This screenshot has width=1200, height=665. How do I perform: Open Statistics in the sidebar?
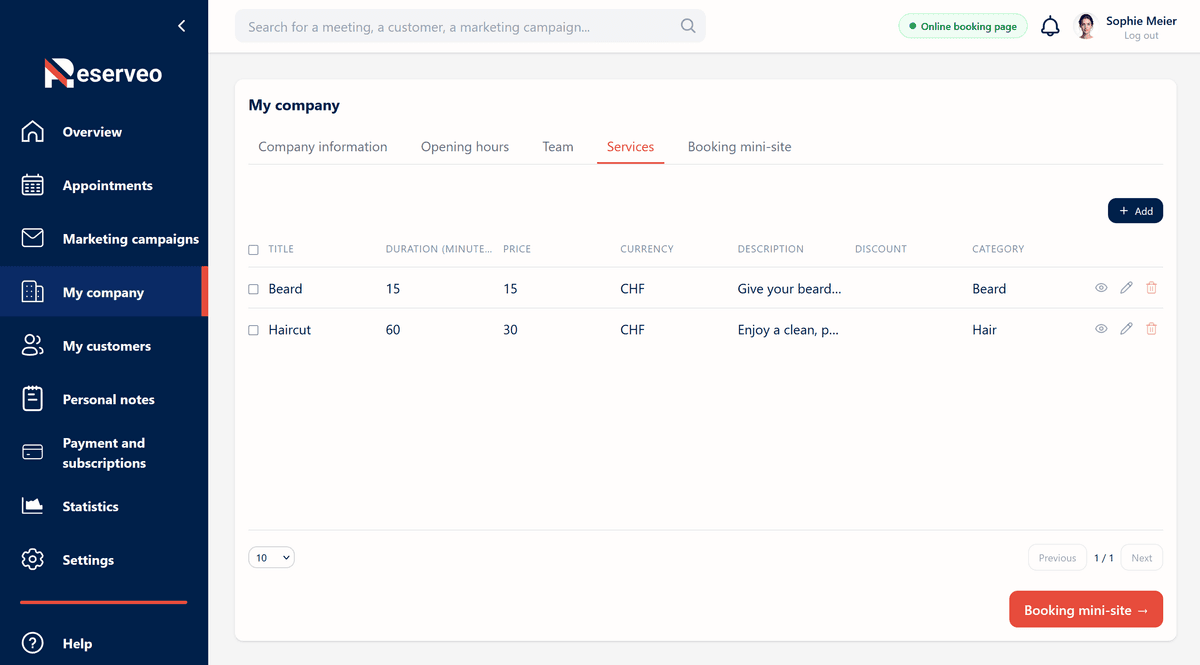coord(90,506)
